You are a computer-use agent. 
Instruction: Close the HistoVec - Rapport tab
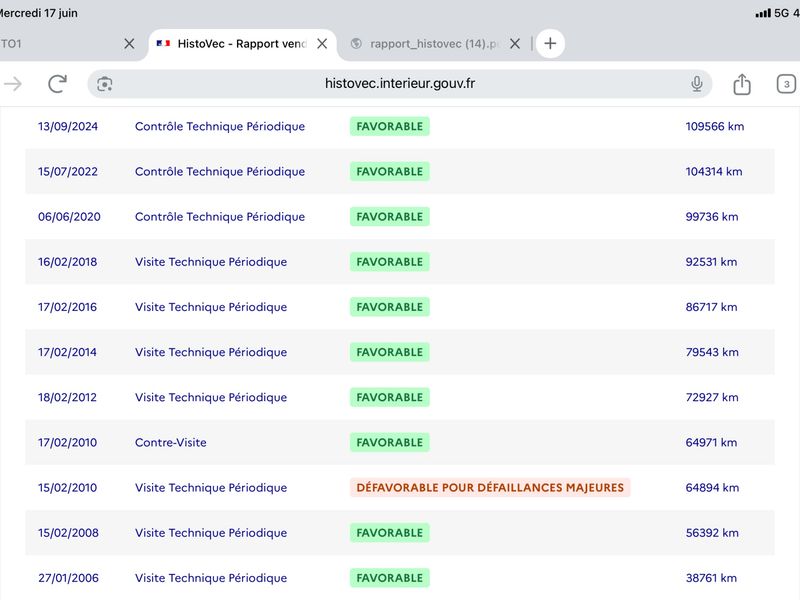[x=322, y=44]
